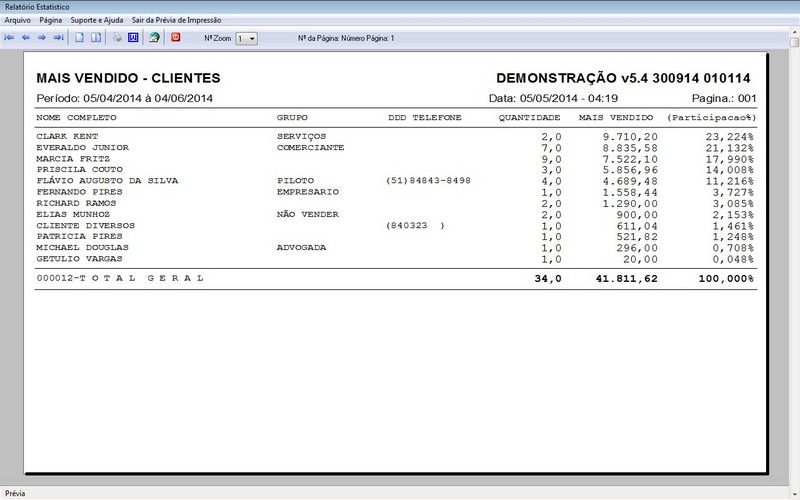Click the SERVIÇOS group cell
The image size is (800, 500).
pos(302,137)
